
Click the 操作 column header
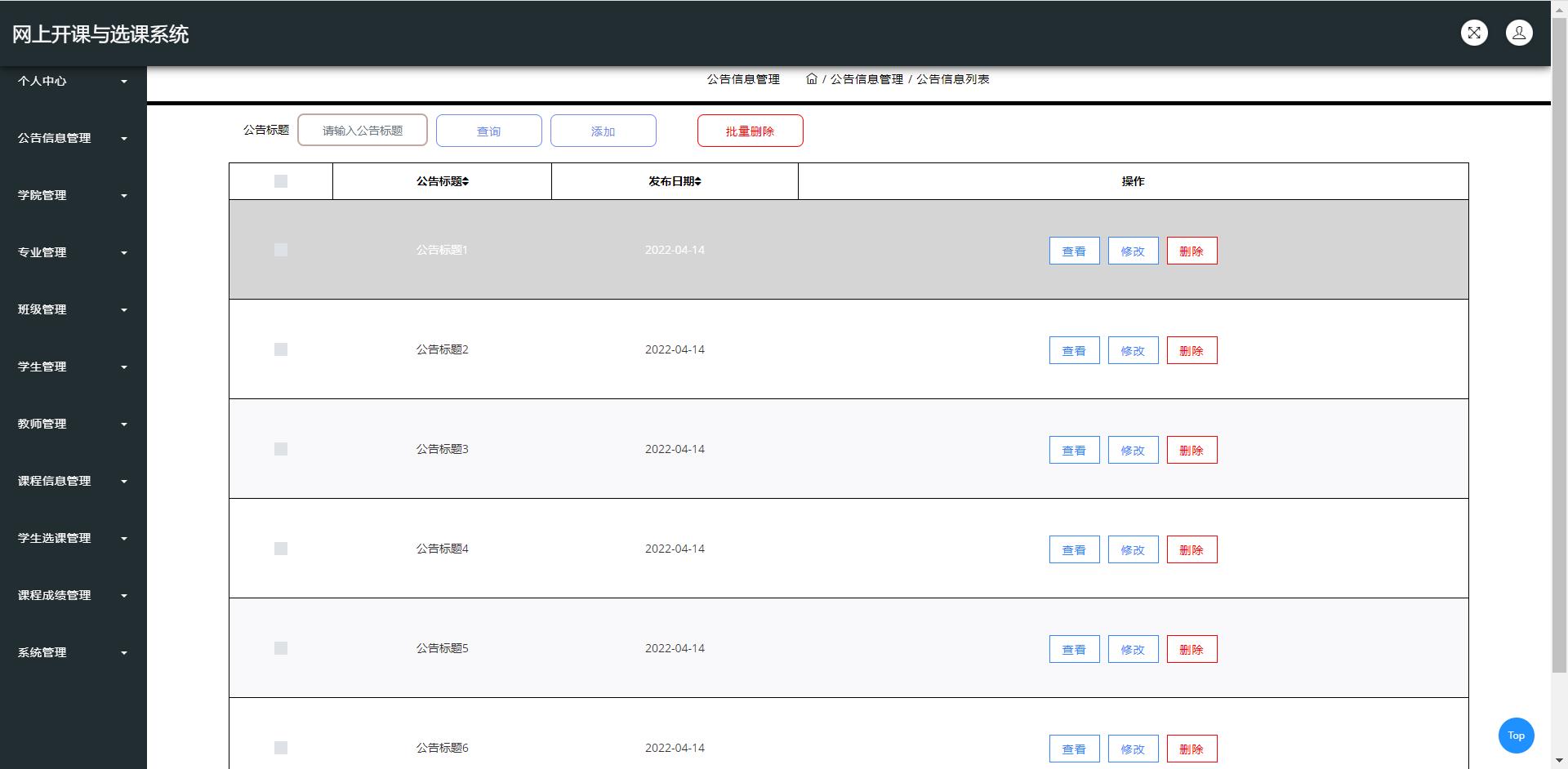pos(1133,181)
